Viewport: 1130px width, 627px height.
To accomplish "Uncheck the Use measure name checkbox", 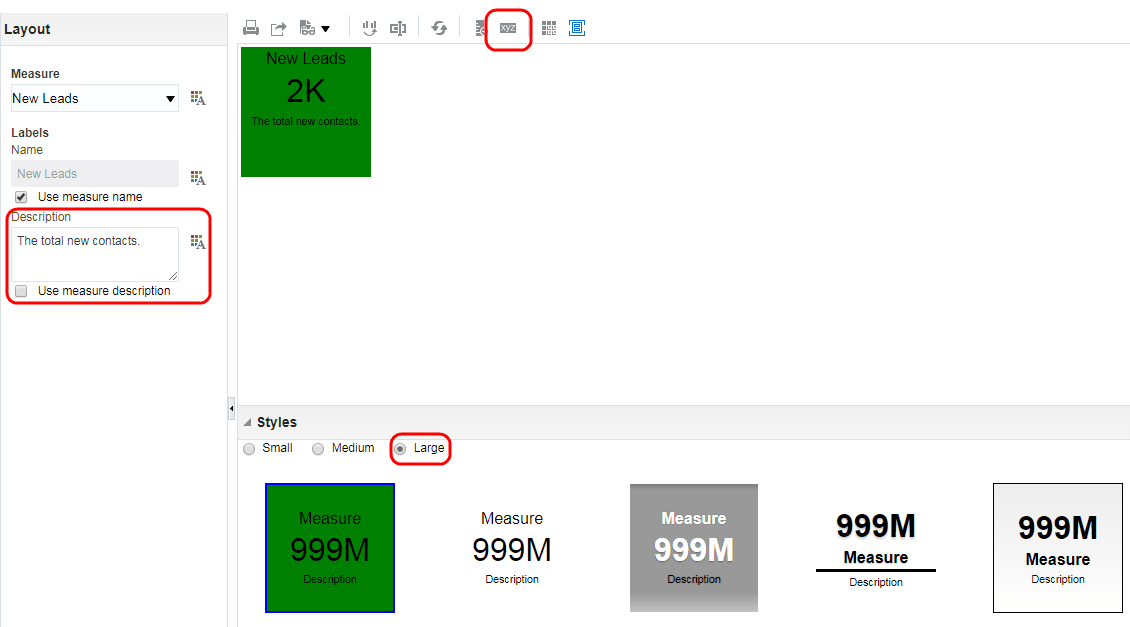I will [20, 196].
